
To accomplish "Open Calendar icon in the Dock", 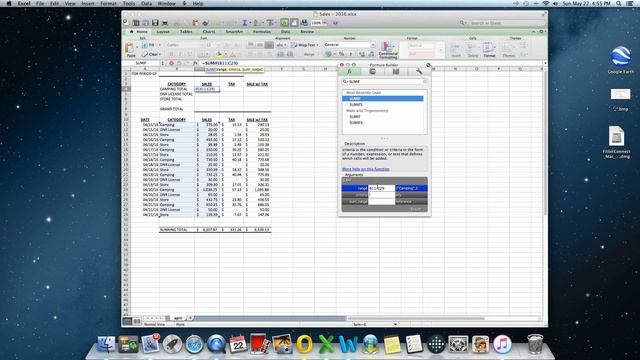I will pyautogui.click(x=238, y=344).
